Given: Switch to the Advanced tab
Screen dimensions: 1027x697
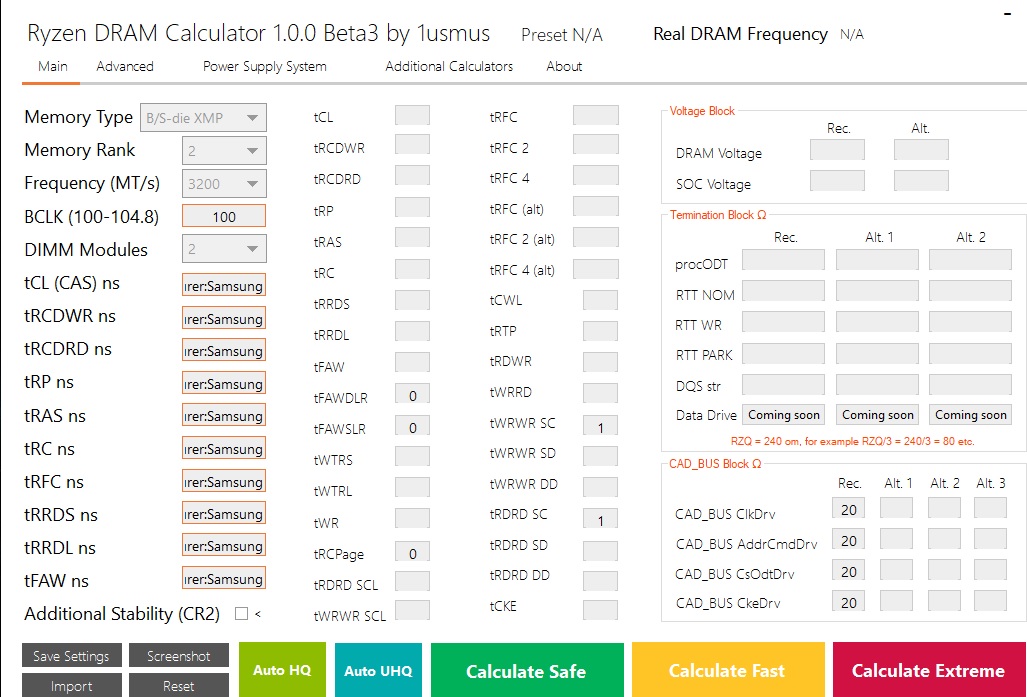Looking at the screenshot, I should click(x=125, y=66).
